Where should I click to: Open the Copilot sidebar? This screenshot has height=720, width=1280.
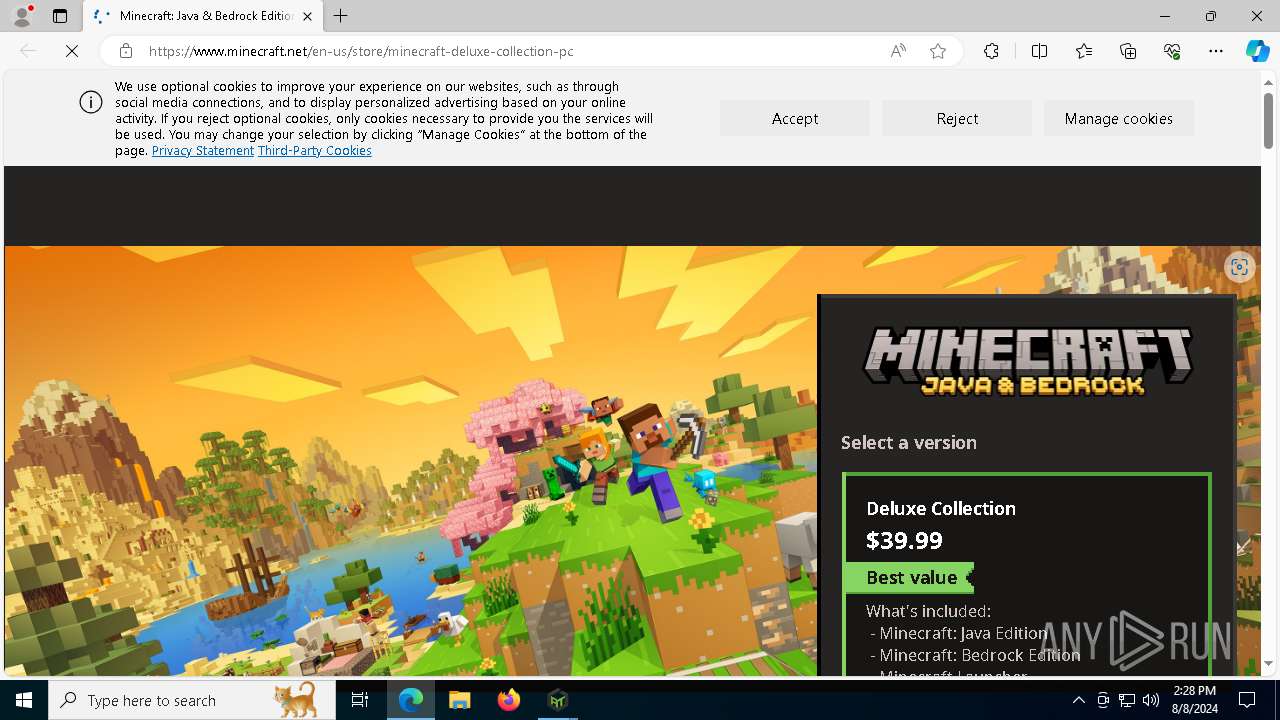[x=1257, y=51]
